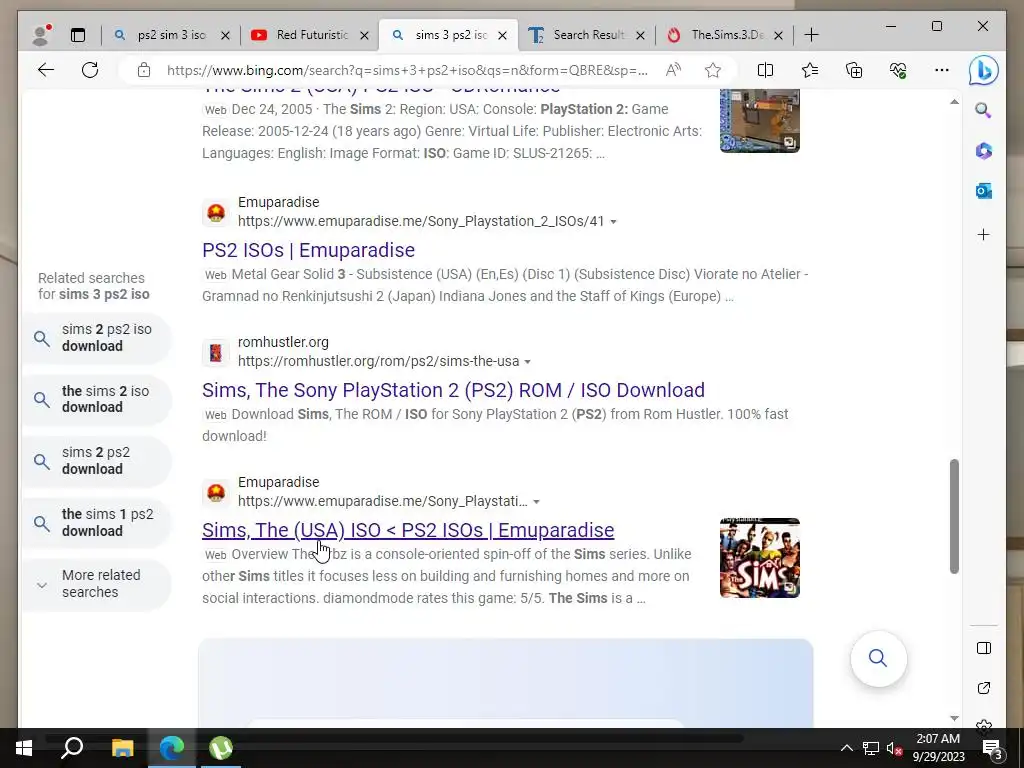1024x768 pixels.
Task: Switch to the Search Result tab
Action: click(588, 35)
